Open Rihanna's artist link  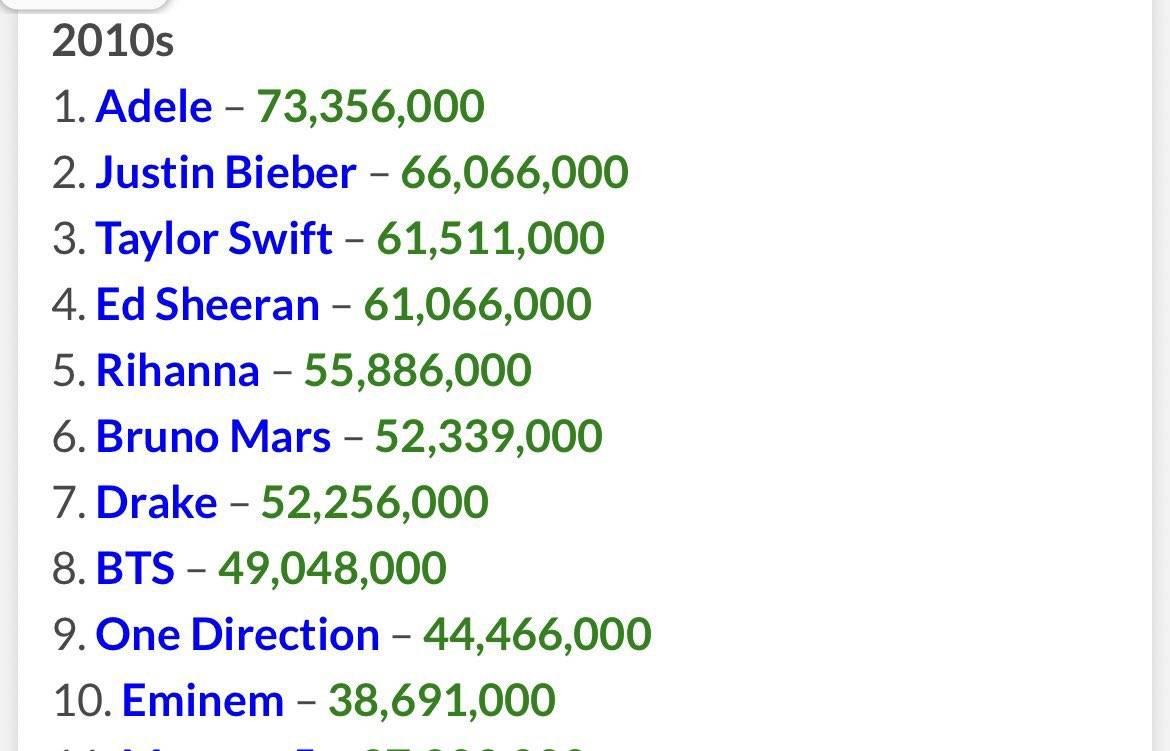coord(178,370)
